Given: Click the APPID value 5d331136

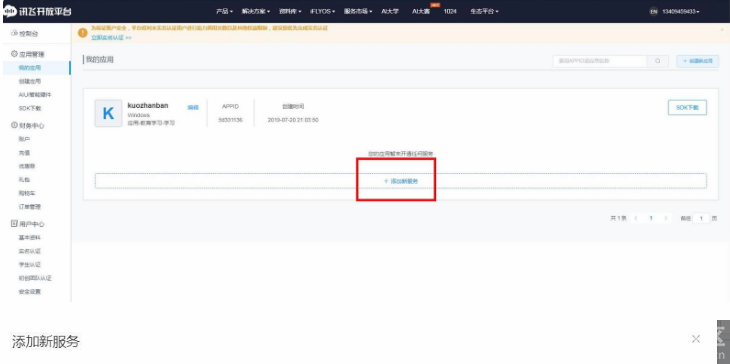Looking at the screenshot, I should point(230,120).
